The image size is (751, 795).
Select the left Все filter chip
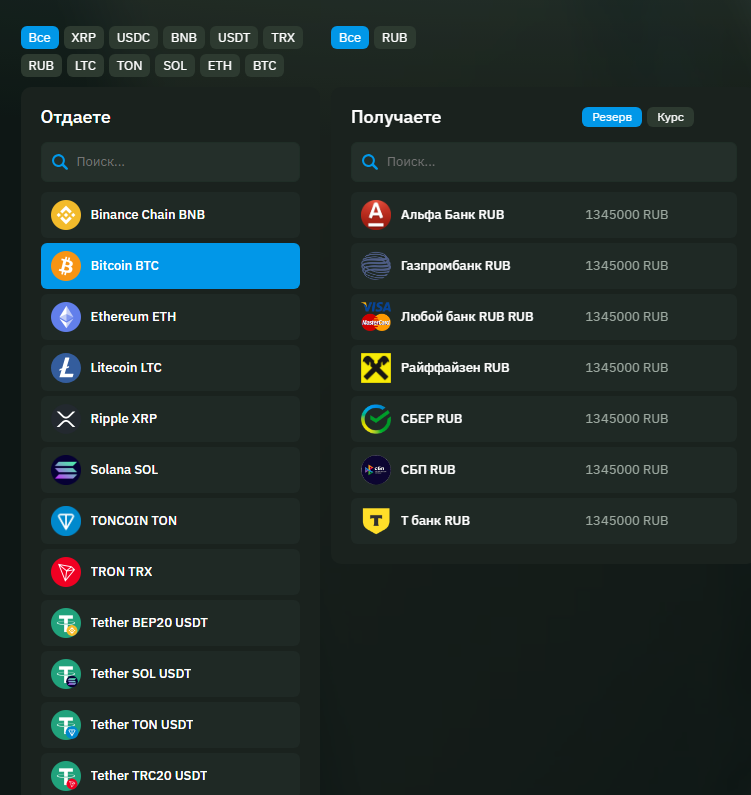point(40,38)
